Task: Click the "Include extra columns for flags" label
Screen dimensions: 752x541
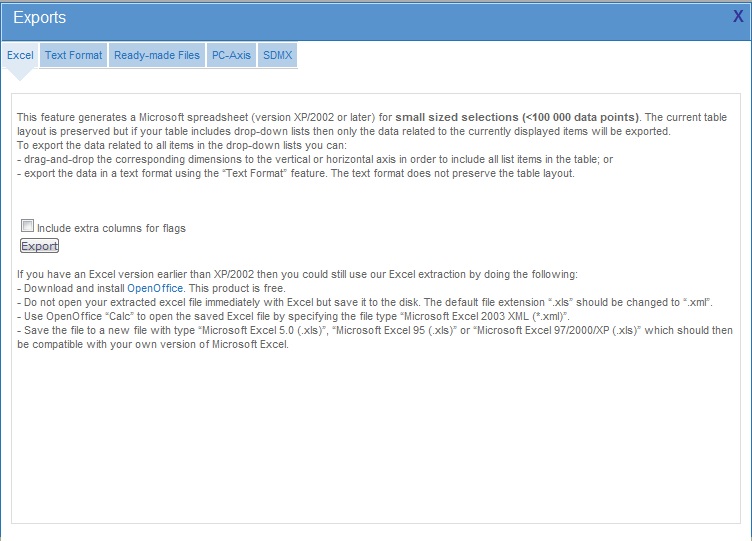Action: click(111, 228)
